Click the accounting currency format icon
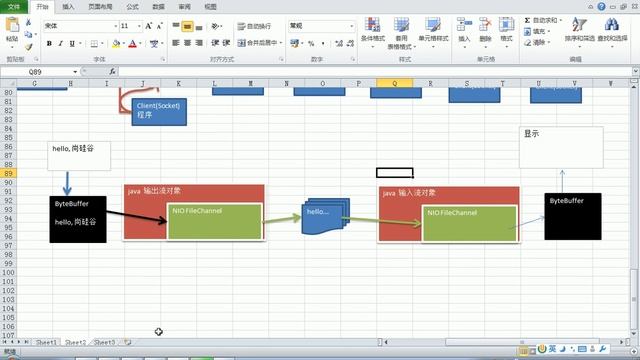The height and width of the screenshot is (360, 640). pos(294,43)
